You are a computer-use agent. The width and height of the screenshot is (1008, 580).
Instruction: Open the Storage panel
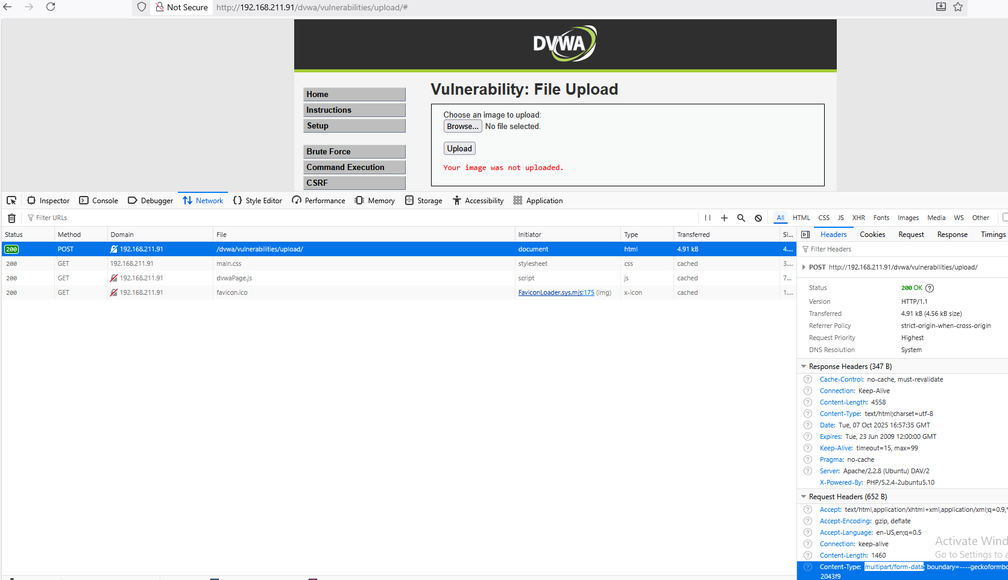pyautogui.click(x=424, y=201)
